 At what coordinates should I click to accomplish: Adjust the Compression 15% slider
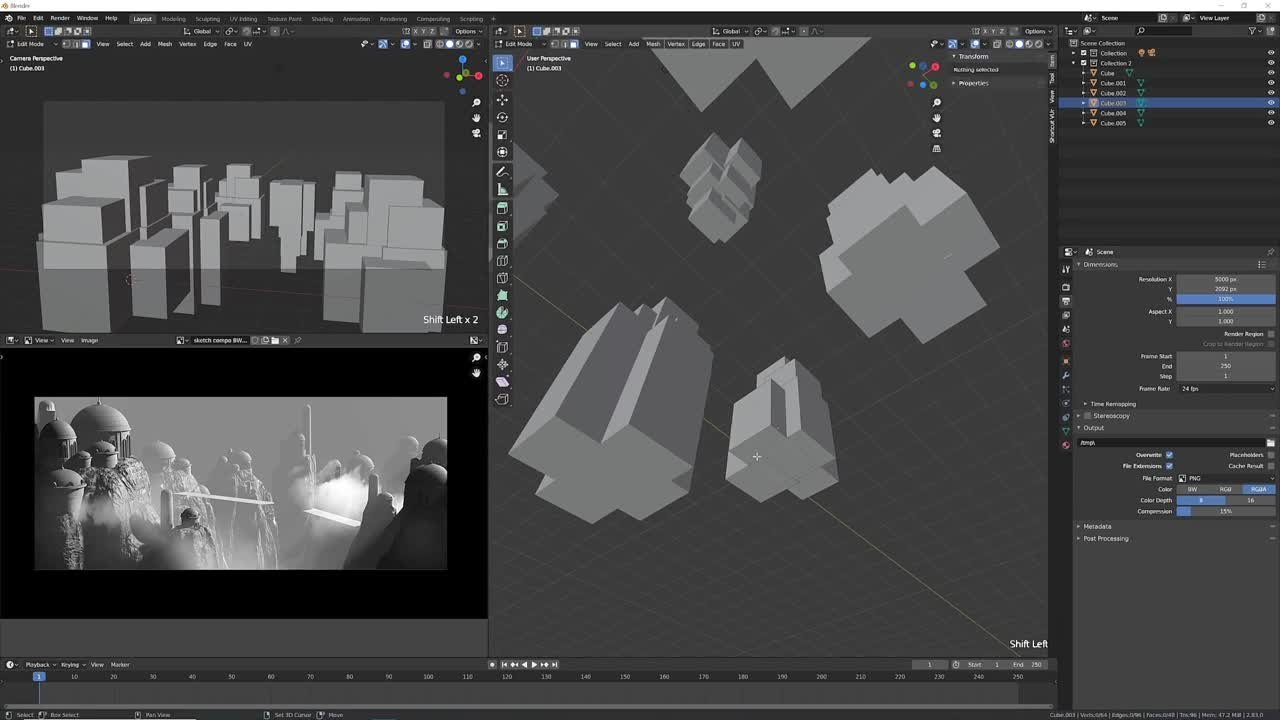(x=1226, y=511)
